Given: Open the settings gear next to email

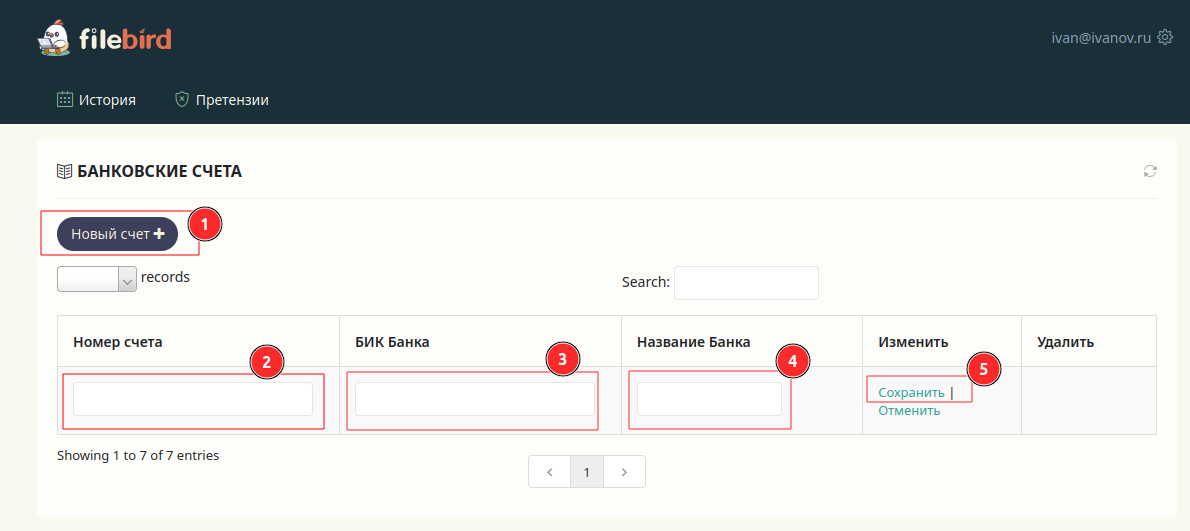Looking at the screenshot, I should (x=1165, y=38).
